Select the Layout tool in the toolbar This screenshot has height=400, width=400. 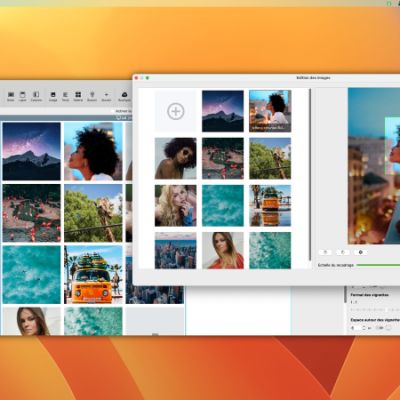pyautogui.click(x=22, y=96)
